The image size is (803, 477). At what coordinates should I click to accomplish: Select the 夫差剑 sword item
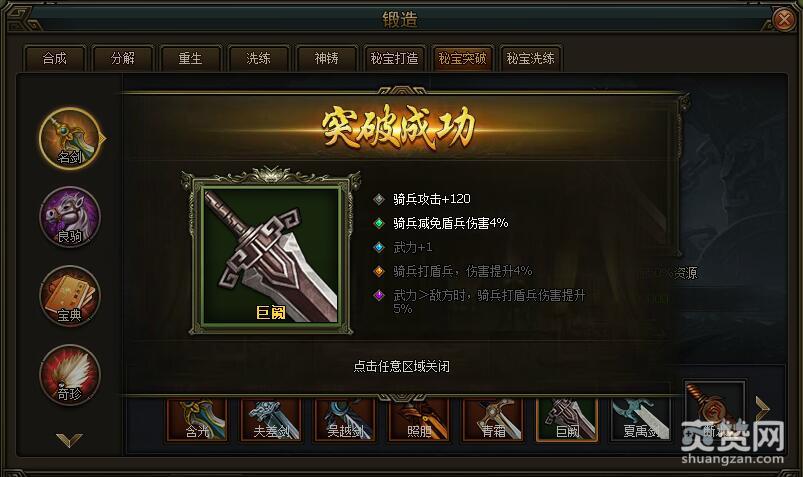pos(271,420)
